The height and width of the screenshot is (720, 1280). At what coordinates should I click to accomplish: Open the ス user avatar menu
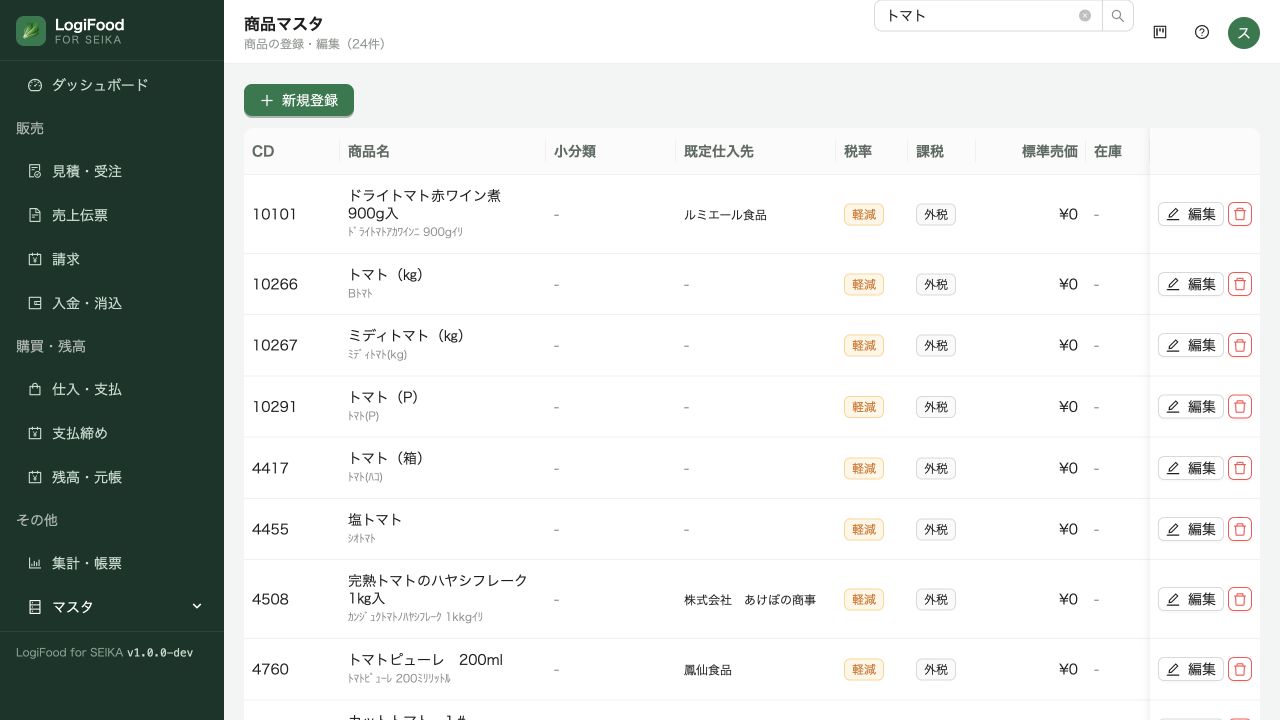[x=1244, y=32]
